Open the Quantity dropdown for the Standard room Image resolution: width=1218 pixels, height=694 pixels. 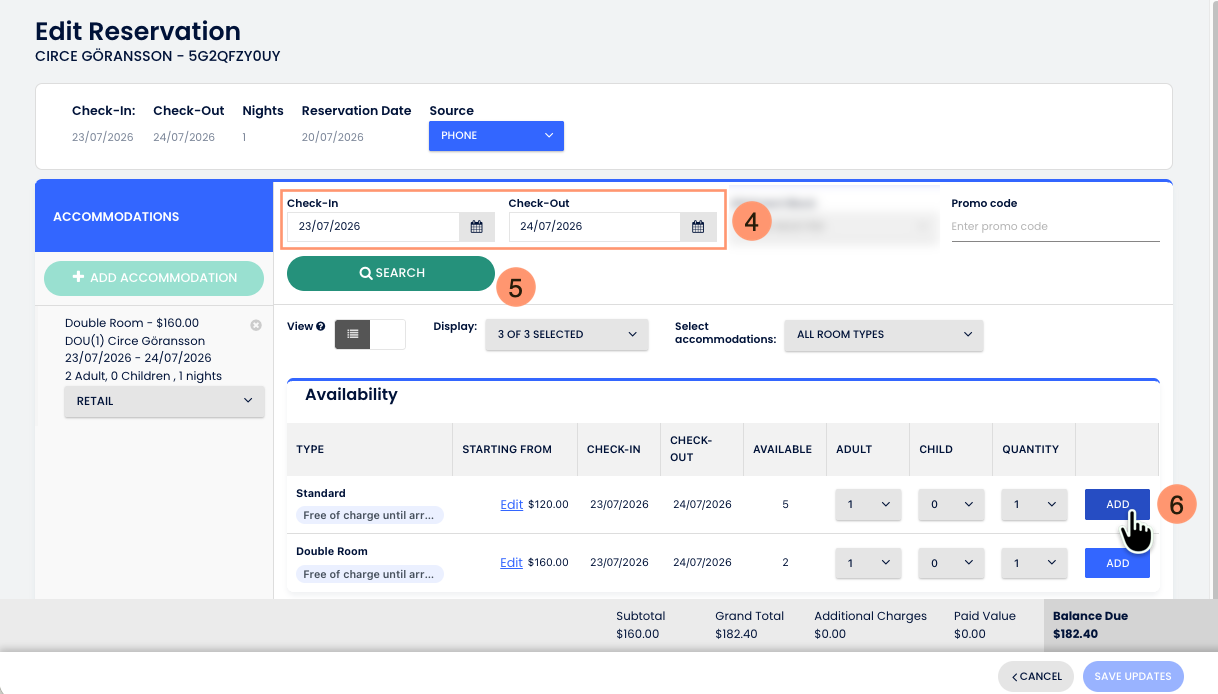click(x=1035, y=505)
